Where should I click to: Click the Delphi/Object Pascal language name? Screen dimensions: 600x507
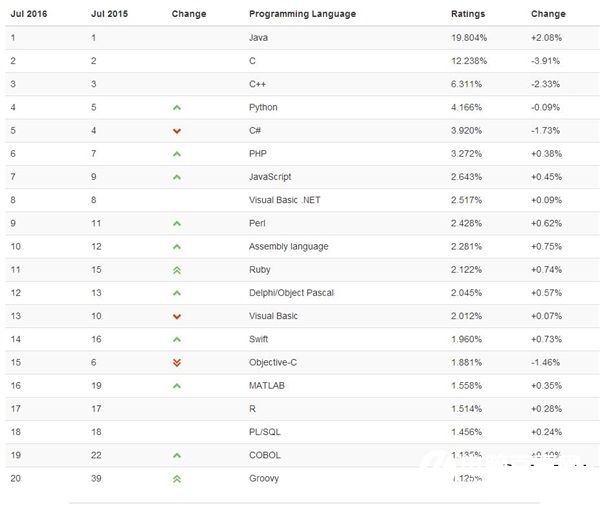(x=291, y=293)
